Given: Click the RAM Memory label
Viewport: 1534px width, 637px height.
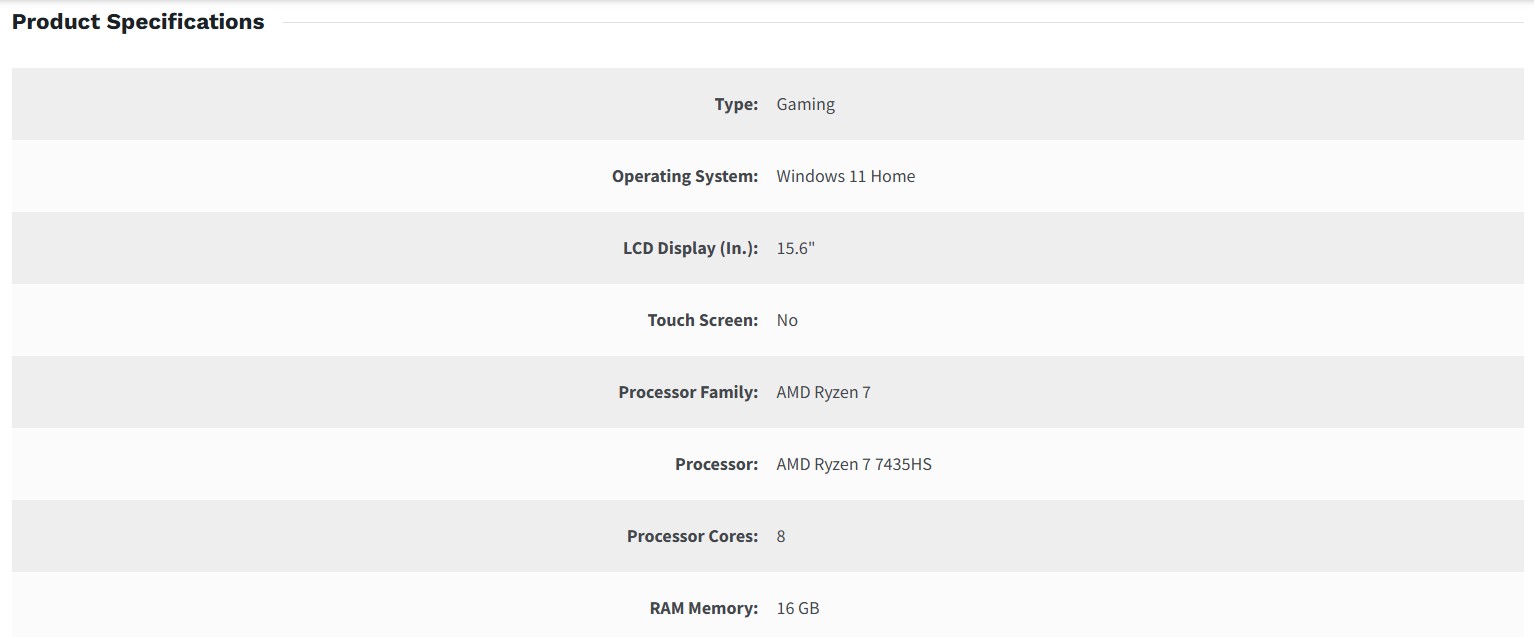Looking at the screenshot, I should tap(703, 608).
